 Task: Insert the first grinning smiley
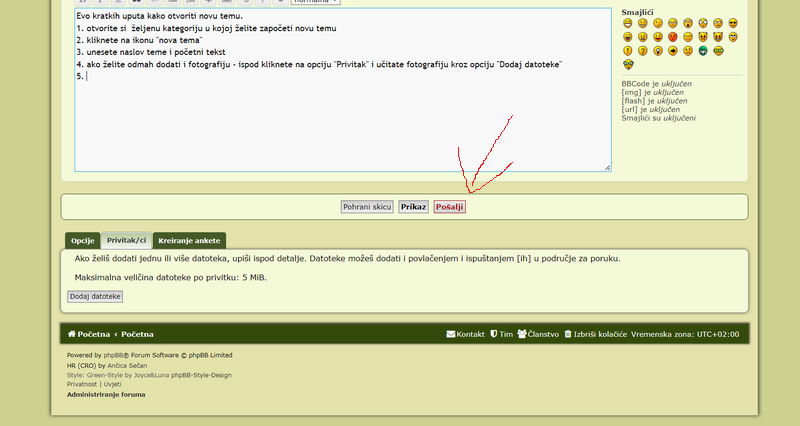[x=628, y=23]
